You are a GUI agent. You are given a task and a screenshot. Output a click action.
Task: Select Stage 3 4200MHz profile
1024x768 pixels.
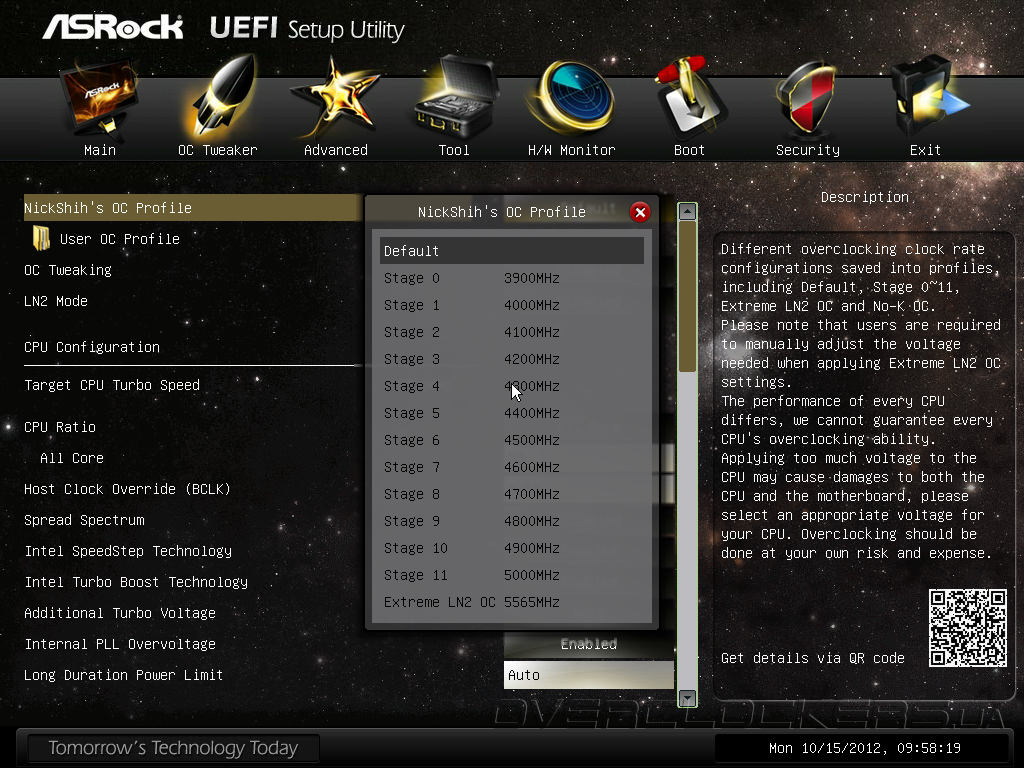pos(512,359)
